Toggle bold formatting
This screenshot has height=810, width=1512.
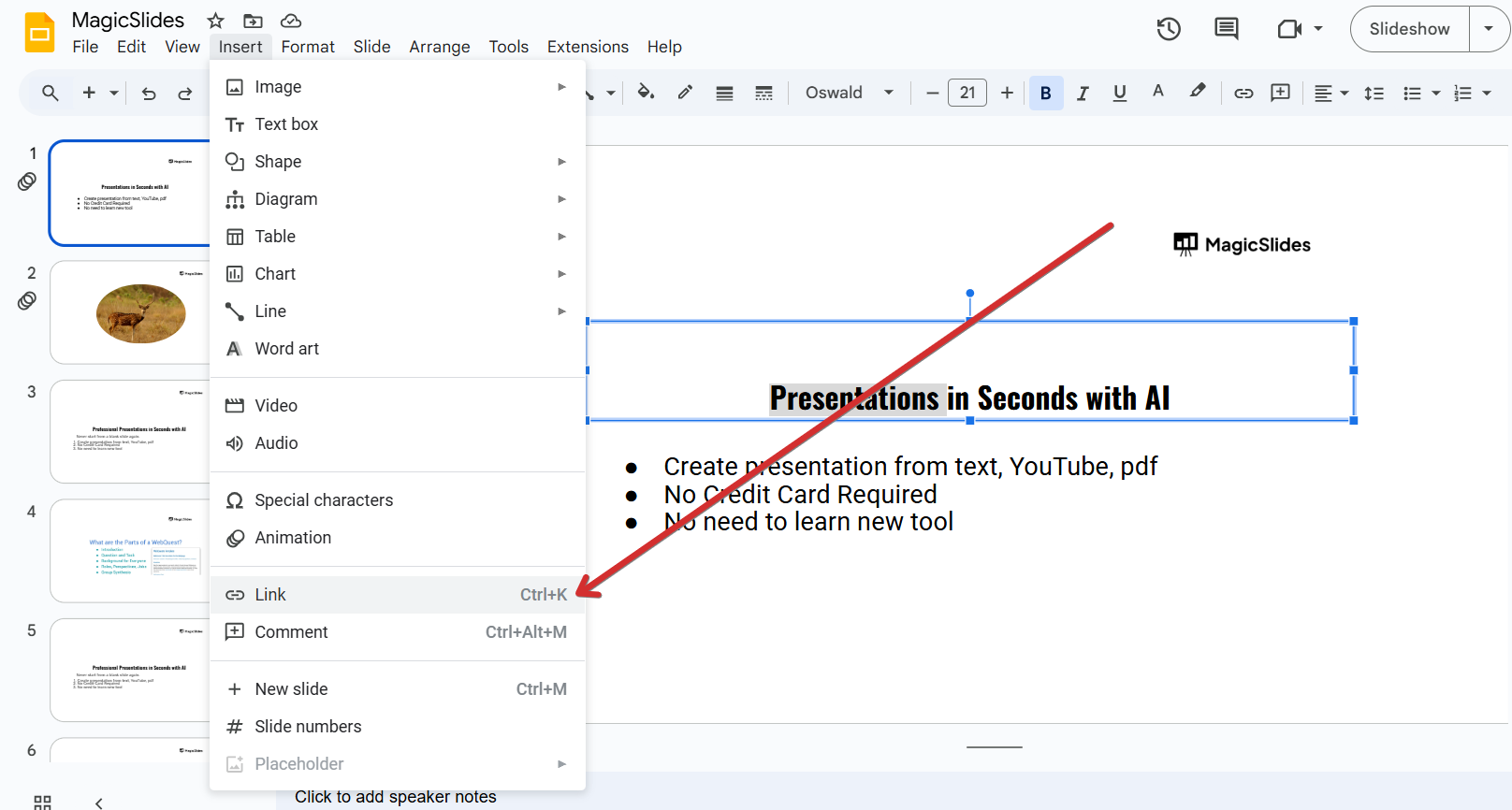tap(1046, 93)
